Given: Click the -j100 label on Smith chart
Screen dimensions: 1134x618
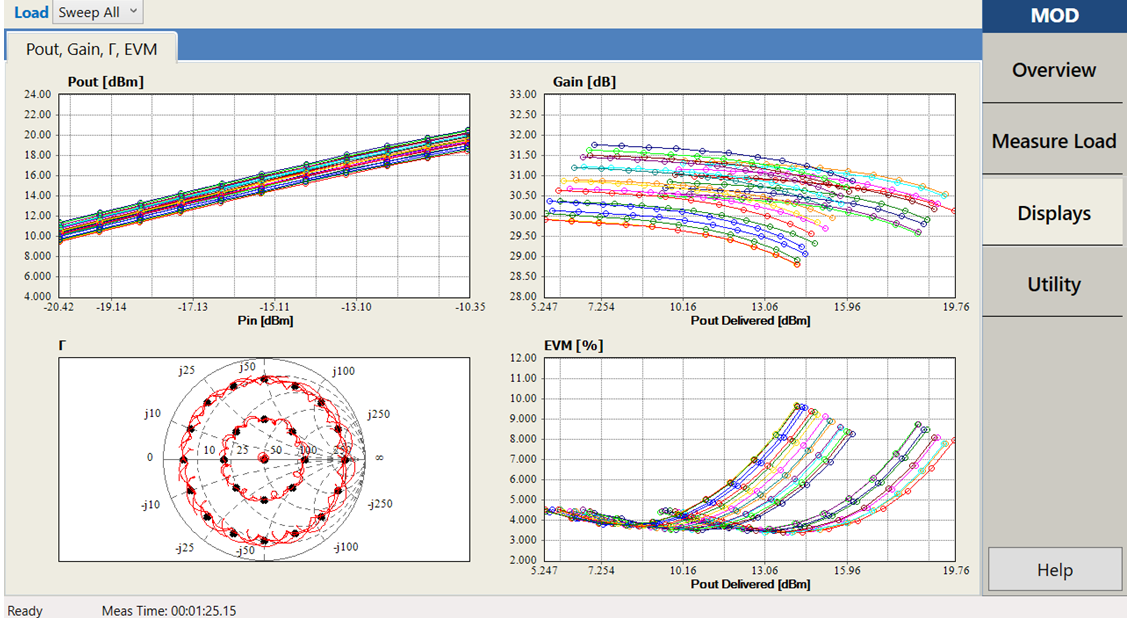Looking at the screenshot, I should 346,547.
